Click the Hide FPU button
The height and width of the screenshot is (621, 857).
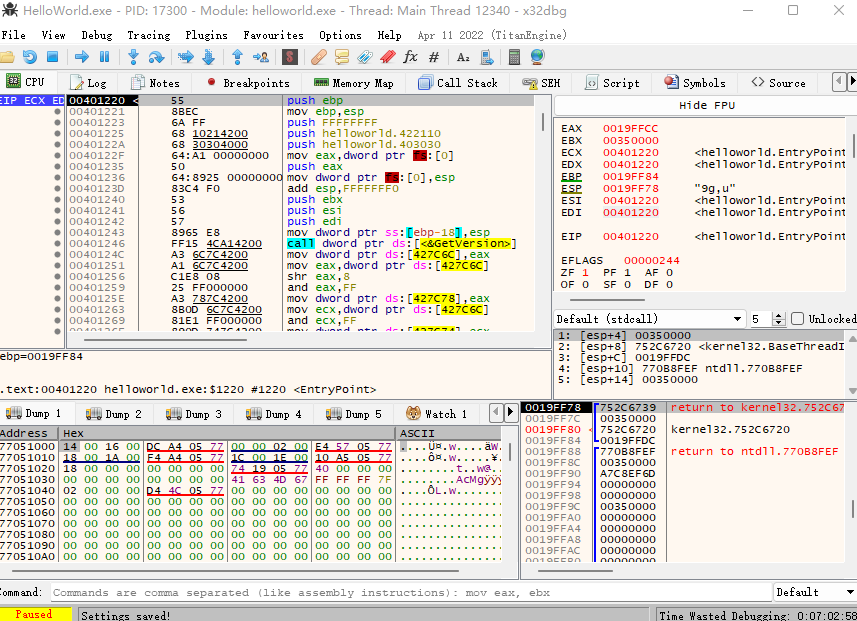point(707,106)
